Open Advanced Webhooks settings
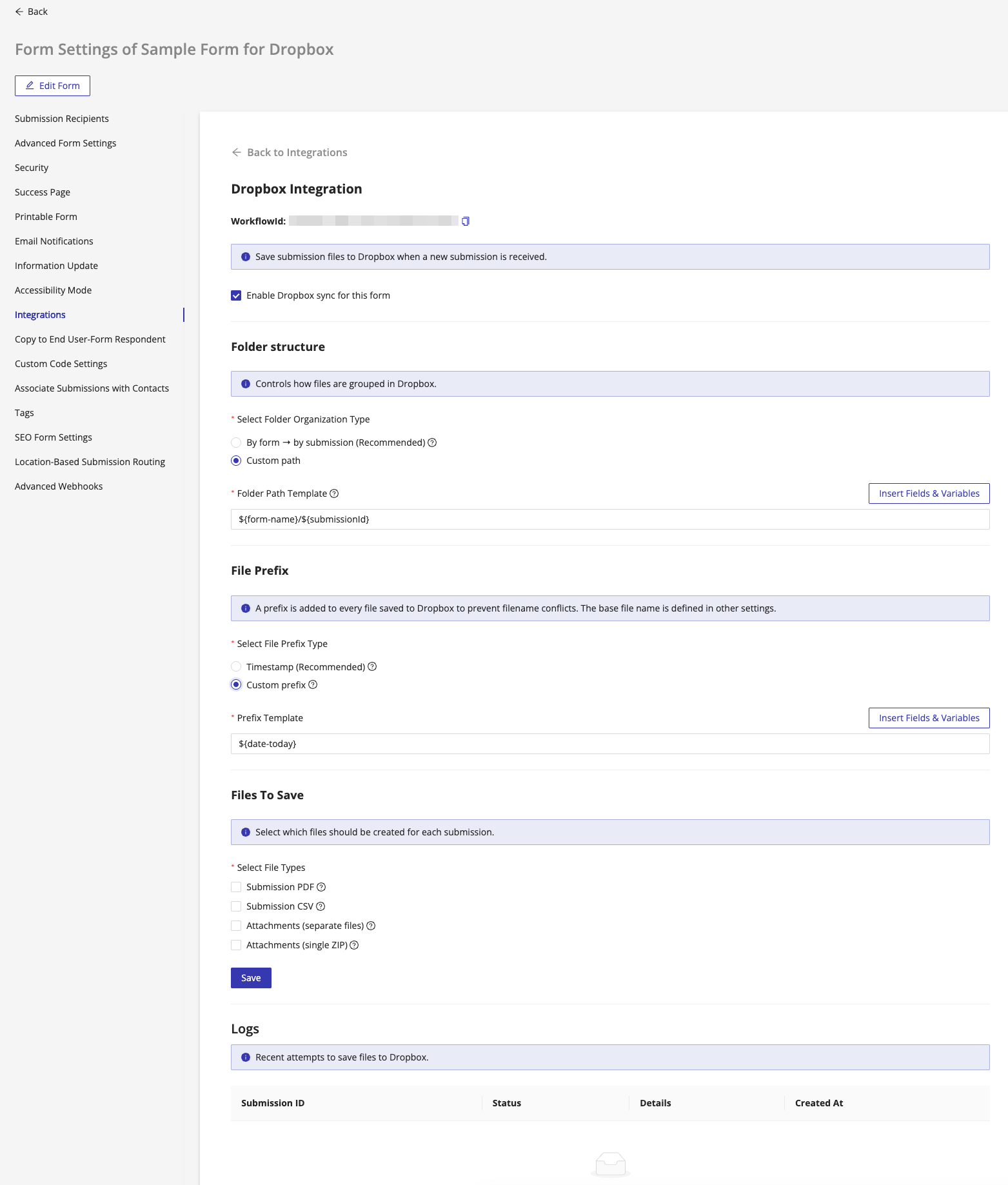Viewport: 1008px width, 1185px height. [x=59, y=486]
